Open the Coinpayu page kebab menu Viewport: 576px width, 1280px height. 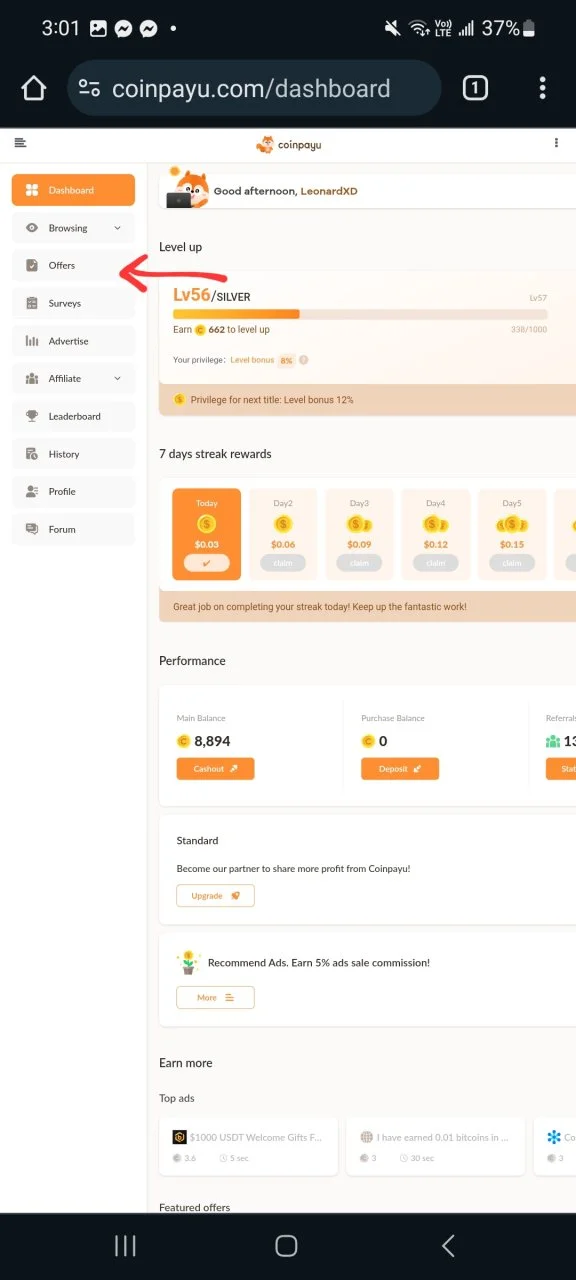557,143
